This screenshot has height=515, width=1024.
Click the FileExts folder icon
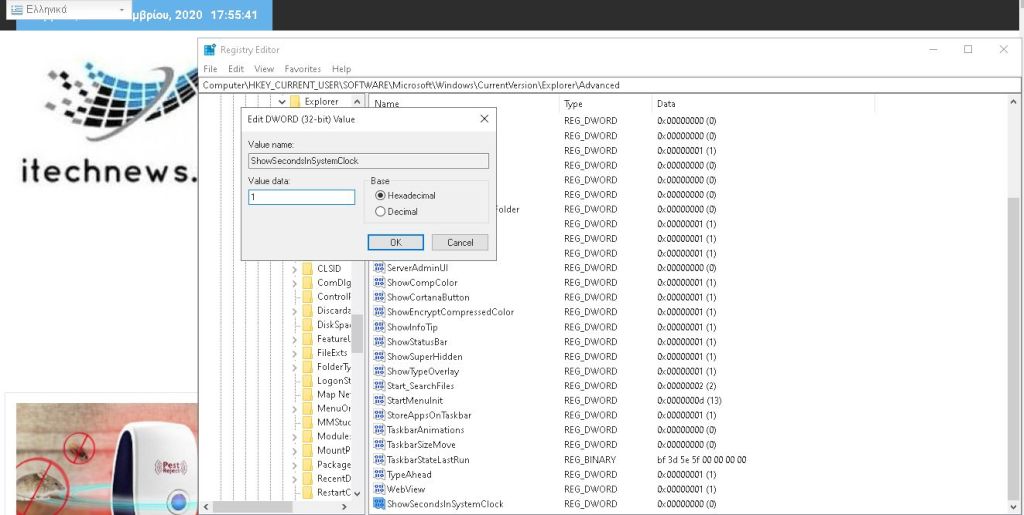click(x=308, y=352)
